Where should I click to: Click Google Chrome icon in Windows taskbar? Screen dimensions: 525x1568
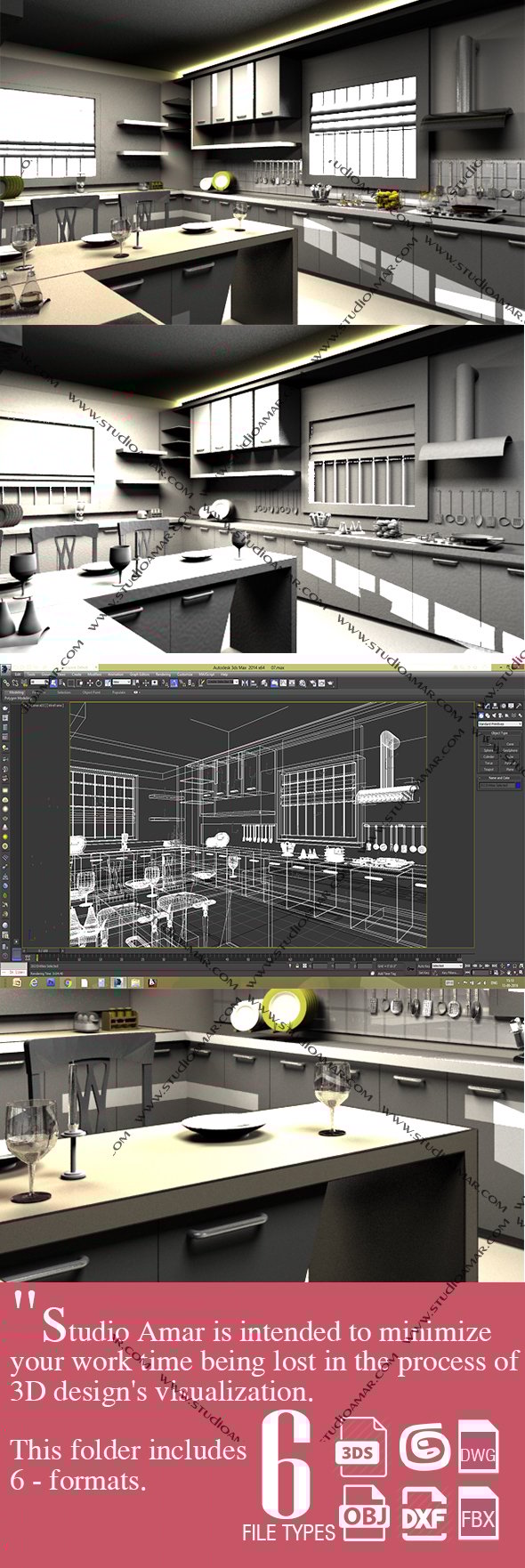(x=68, y=982)
